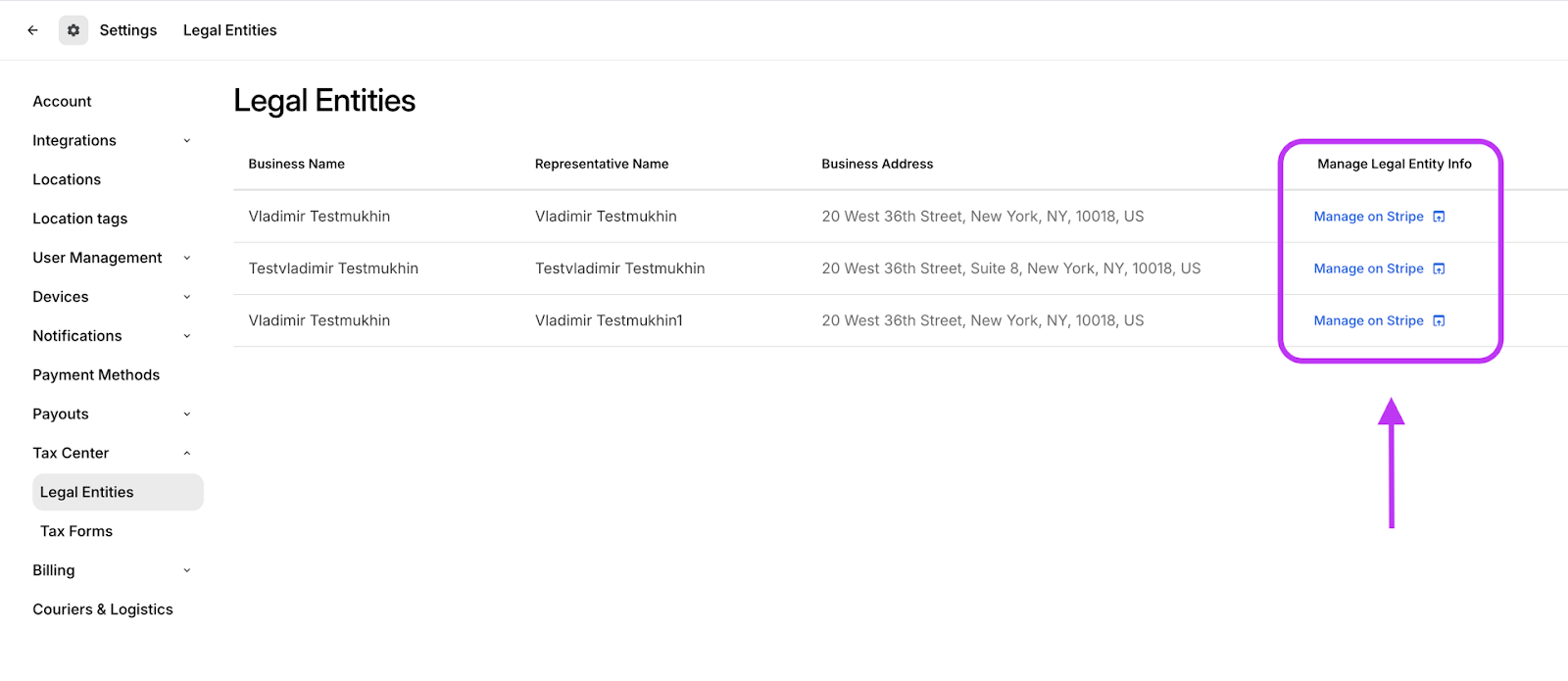Viewport: 1568px width, 681px height.
Task: Click the back arrow icon
Action: click(32, 30)
